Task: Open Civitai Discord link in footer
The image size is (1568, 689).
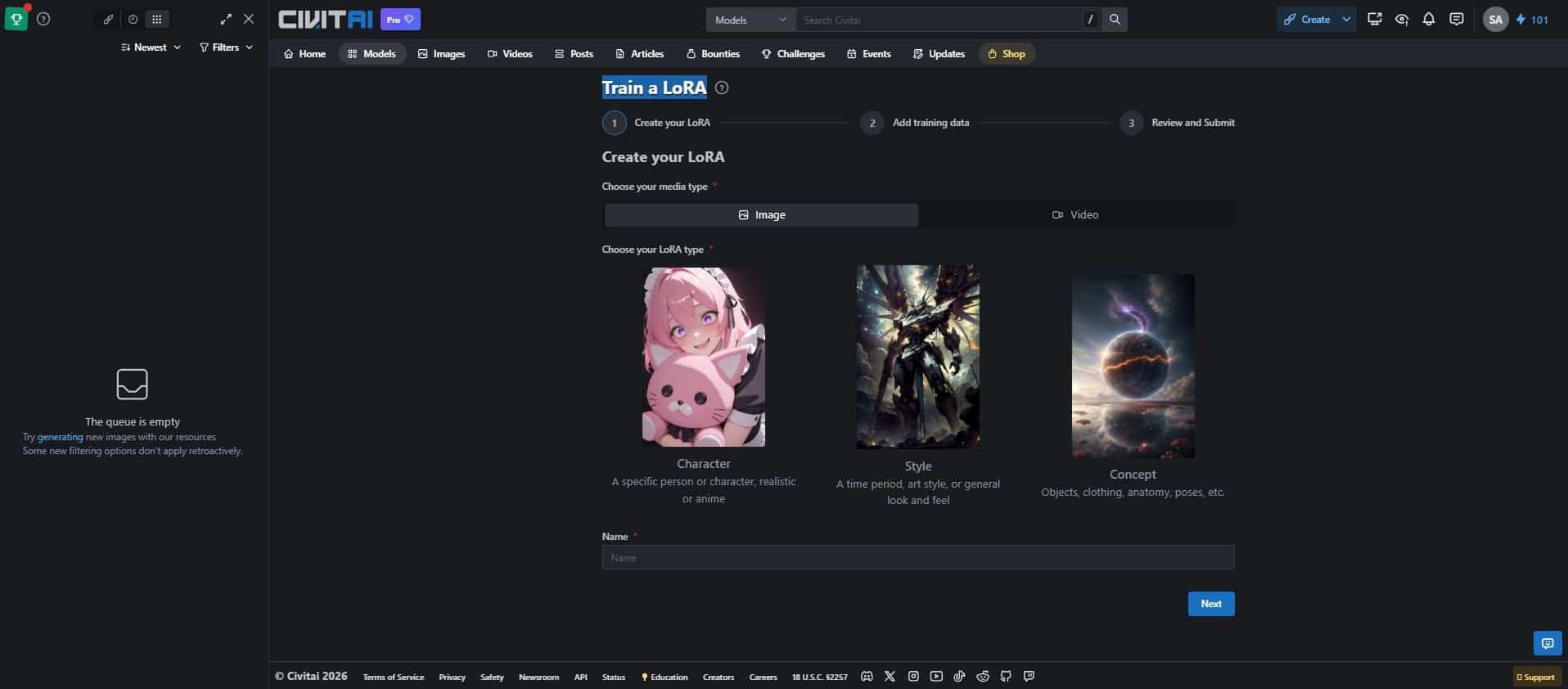Action: [867, 676]
